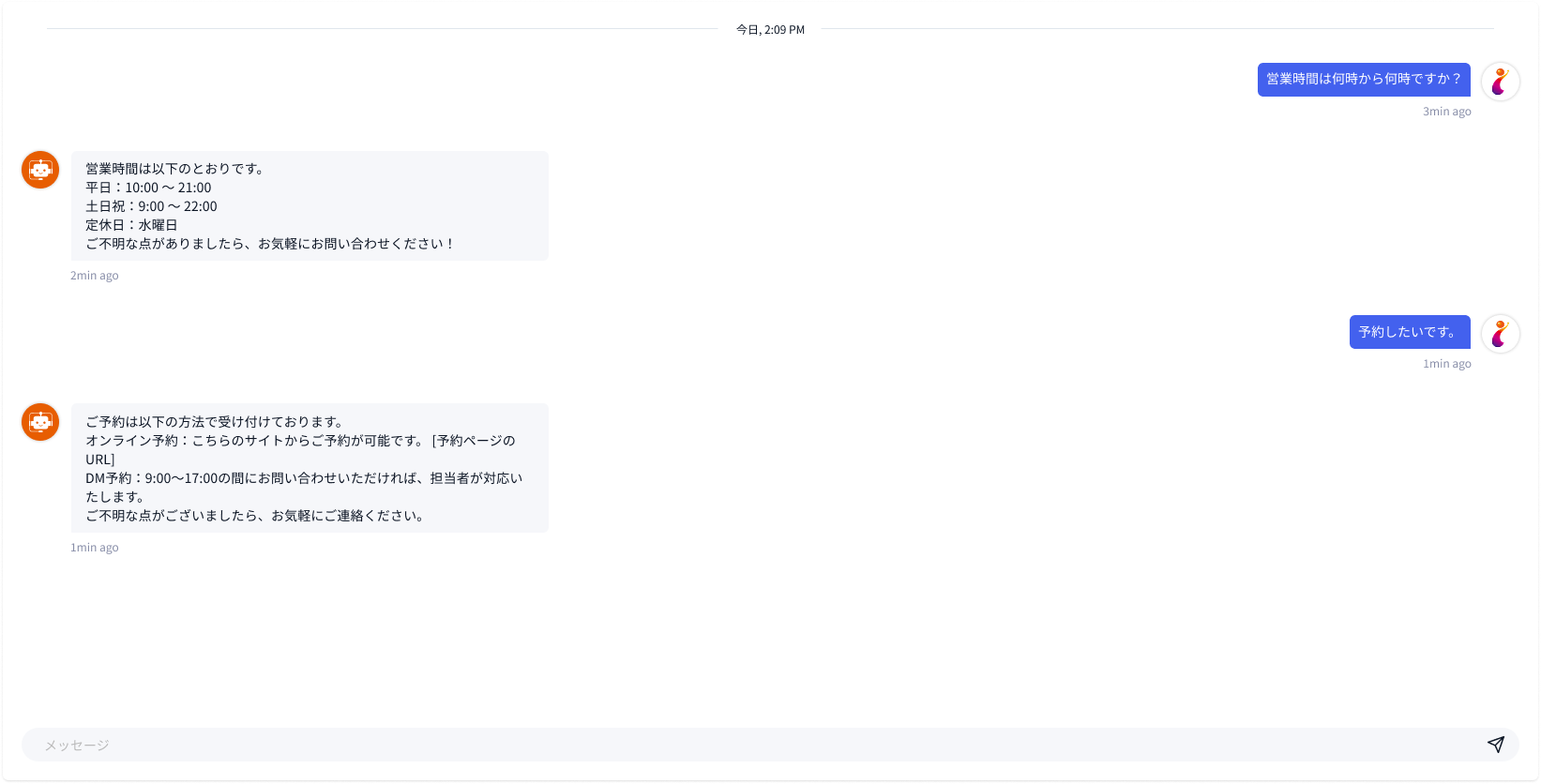Click 1min ago timestamp under 予約したいです

pos(1446,364)
